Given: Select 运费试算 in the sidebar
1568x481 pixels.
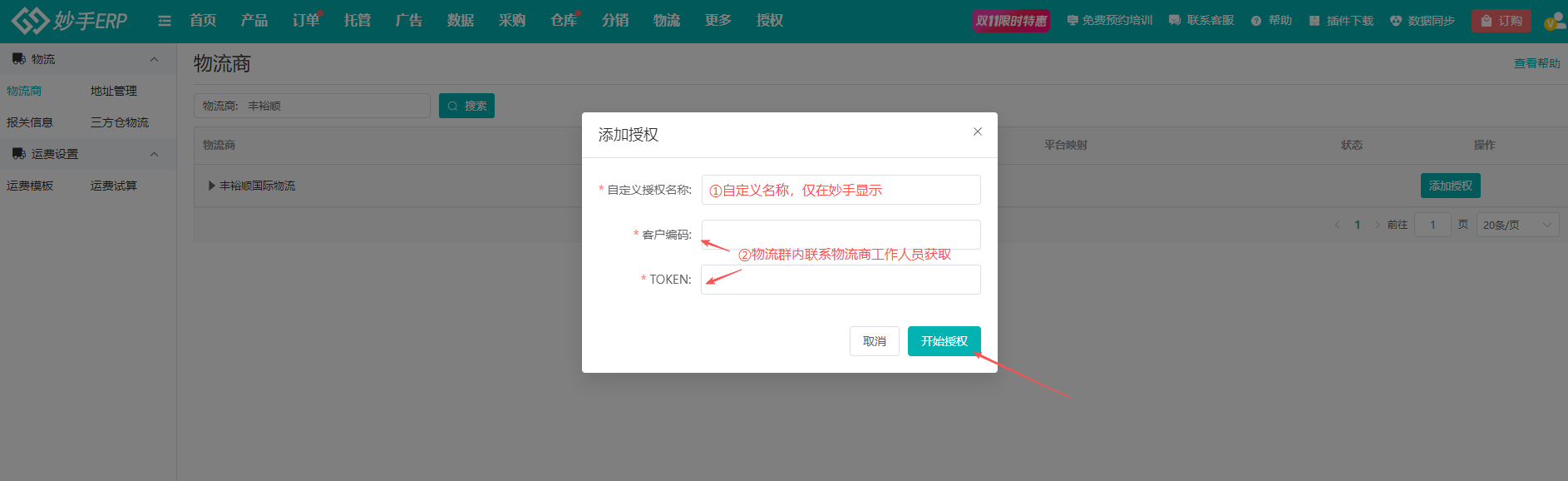Looking at the screenshot, I should [x=114, y=186].
